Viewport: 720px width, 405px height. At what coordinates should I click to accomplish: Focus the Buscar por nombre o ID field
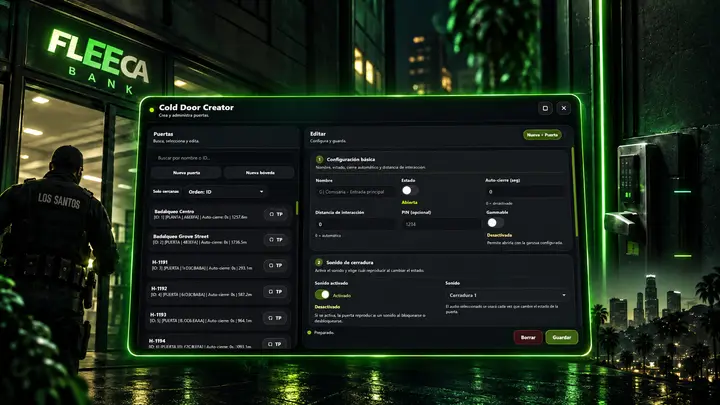click(x=224, y=158)
